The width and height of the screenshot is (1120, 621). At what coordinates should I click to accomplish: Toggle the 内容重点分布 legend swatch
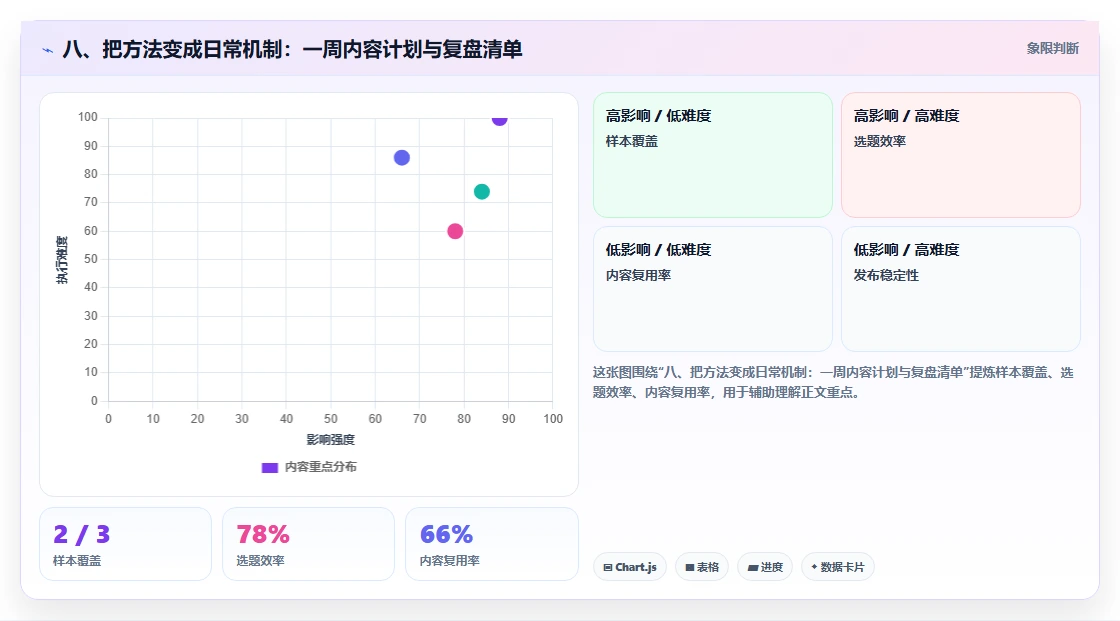click(x=269, y=467)
